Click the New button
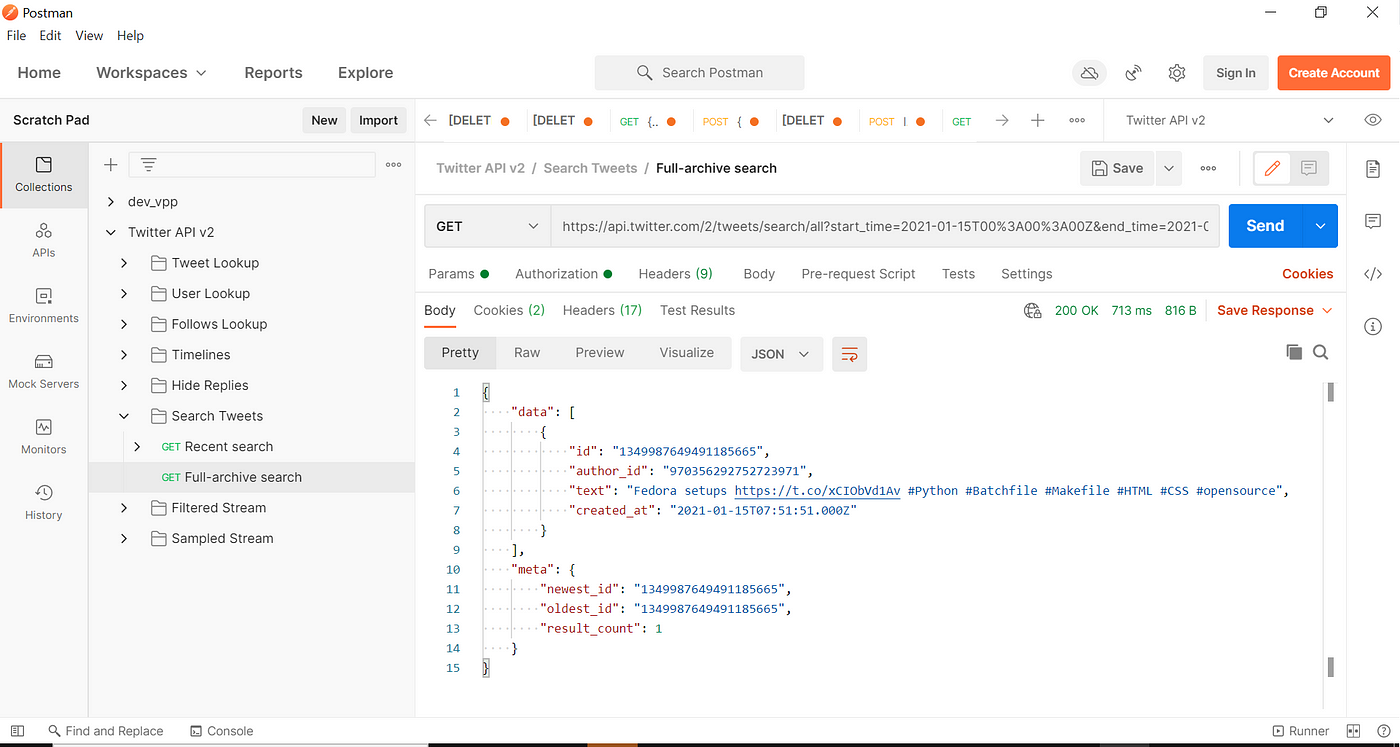1400x747 pixels. [324, 120]
